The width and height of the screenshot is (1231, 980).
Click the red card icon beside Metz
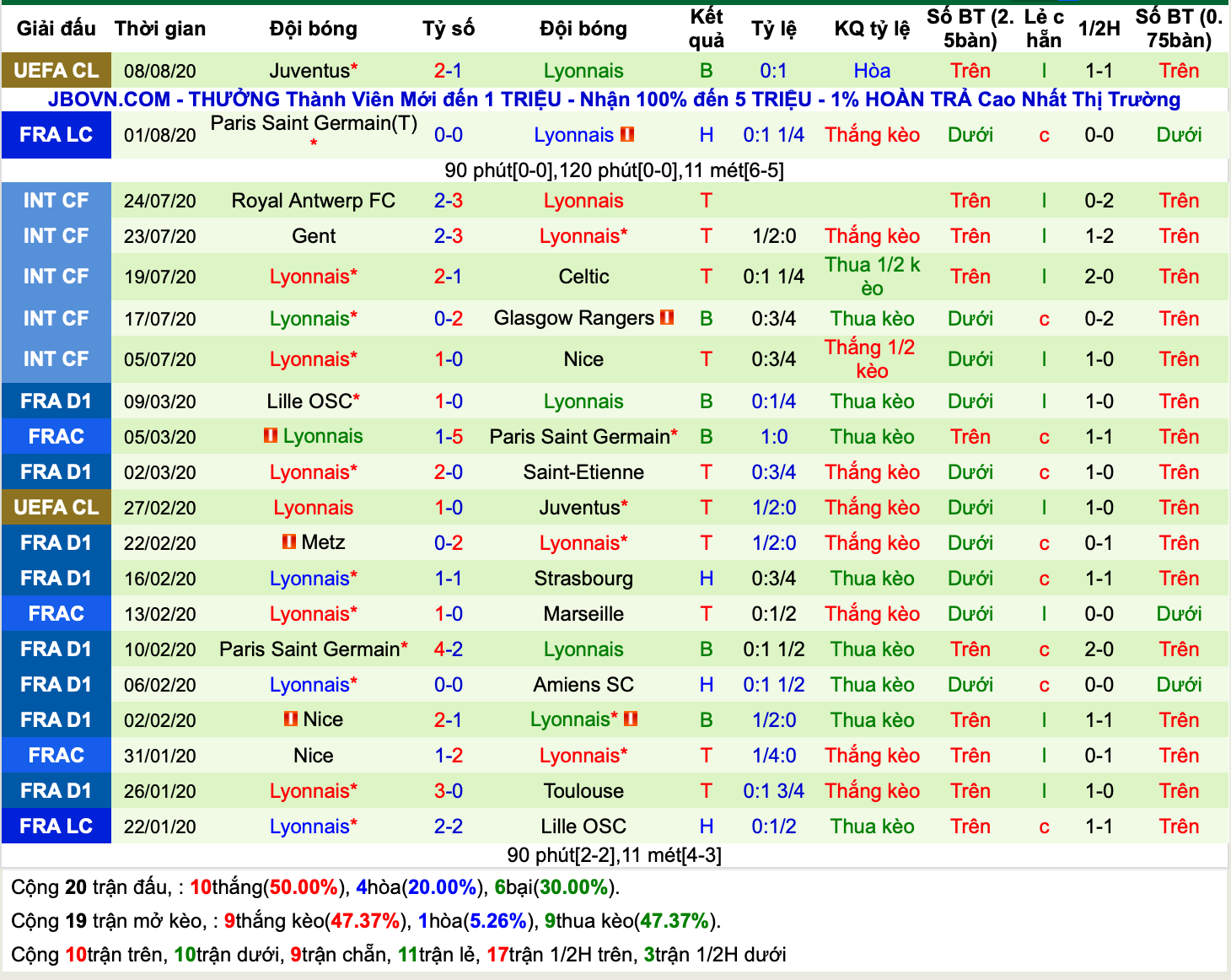pyautogui.click(x=289, y=542)
